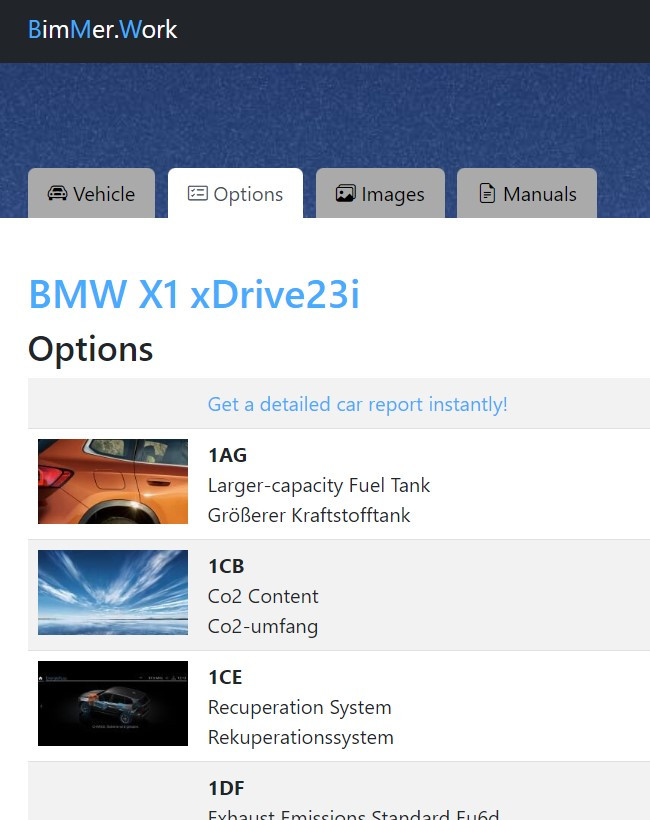Select the Options tab label

point(248,195)
